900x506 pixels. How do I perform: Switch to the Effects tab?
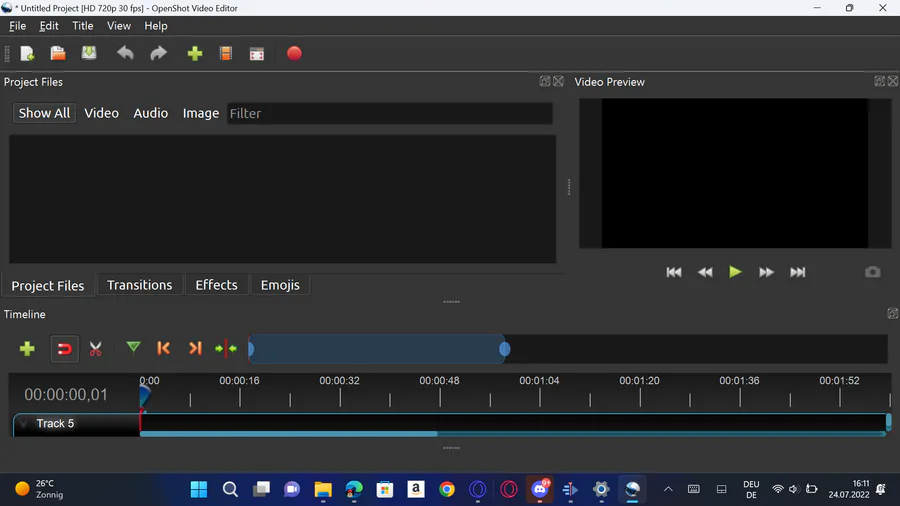click(216, 285)
